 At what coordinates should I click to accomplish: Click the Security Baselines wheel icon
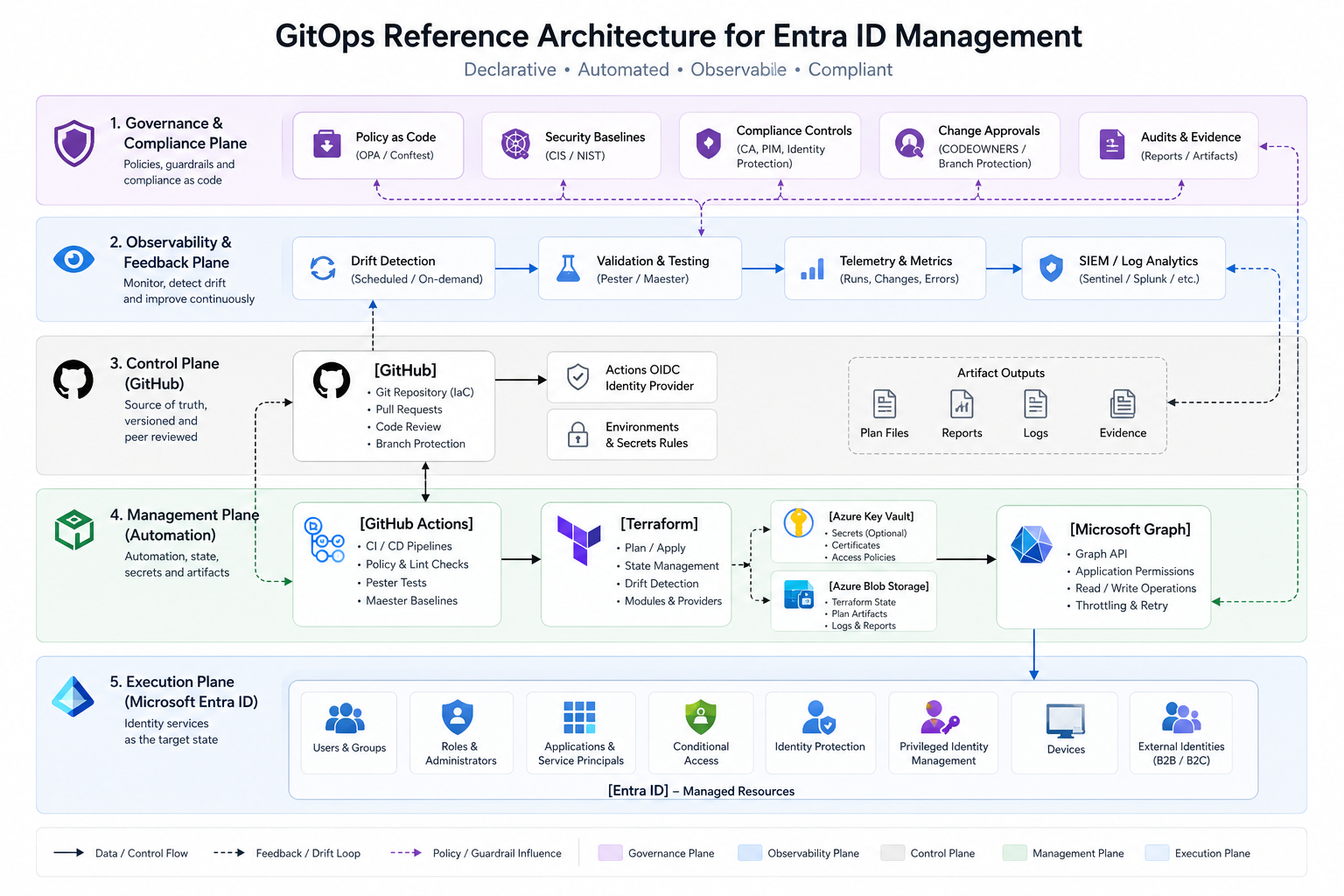[515, 143]
